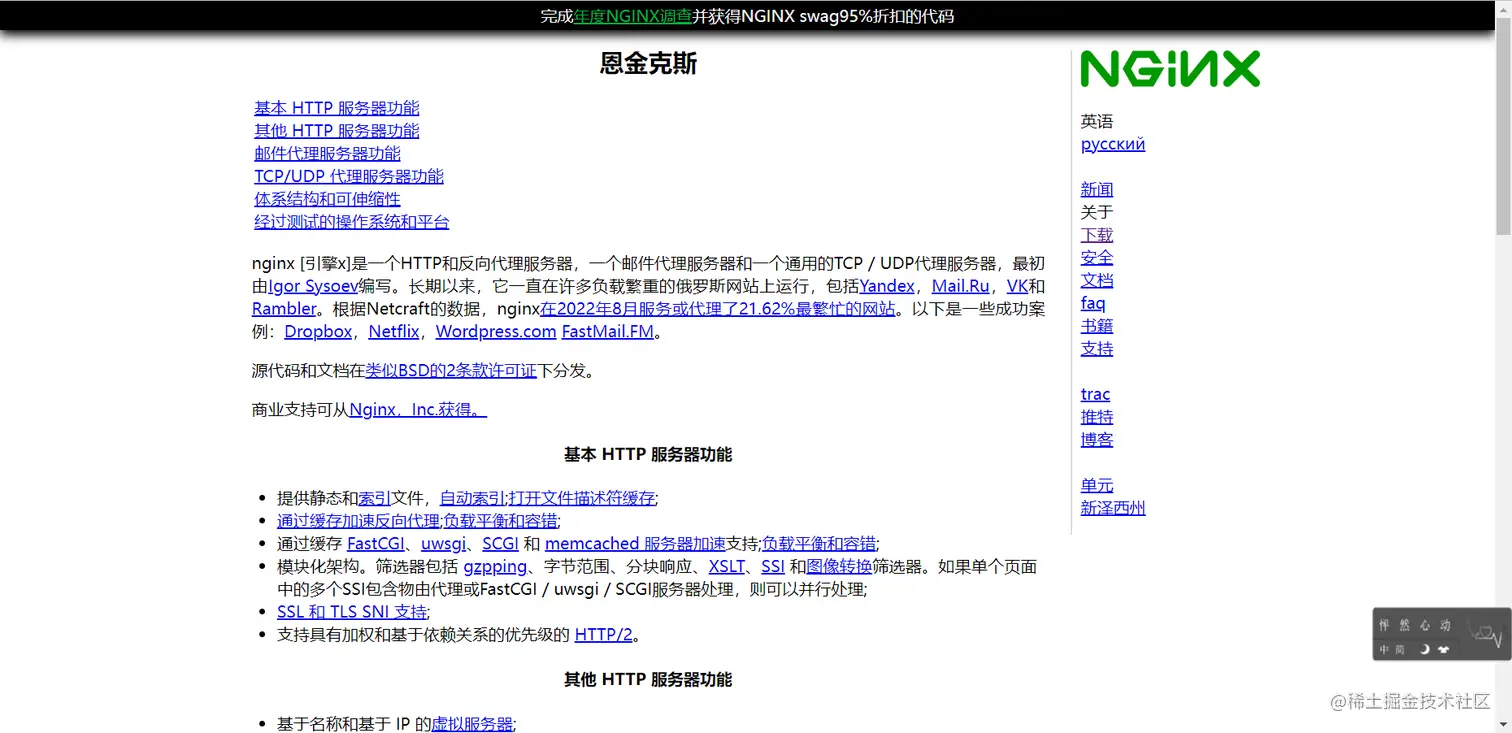Open the SSI filter link
This screenshot has width=1512, height=733.
click(x=773, y=567)
